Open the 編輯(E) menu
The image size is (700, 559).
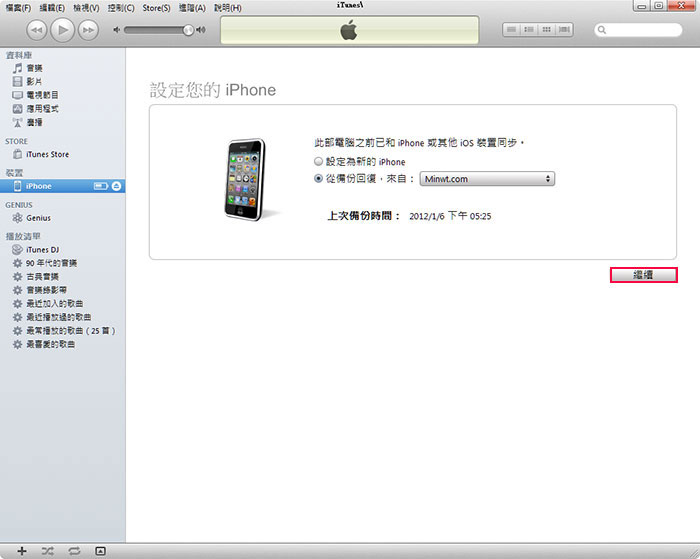tap(52, 8)
